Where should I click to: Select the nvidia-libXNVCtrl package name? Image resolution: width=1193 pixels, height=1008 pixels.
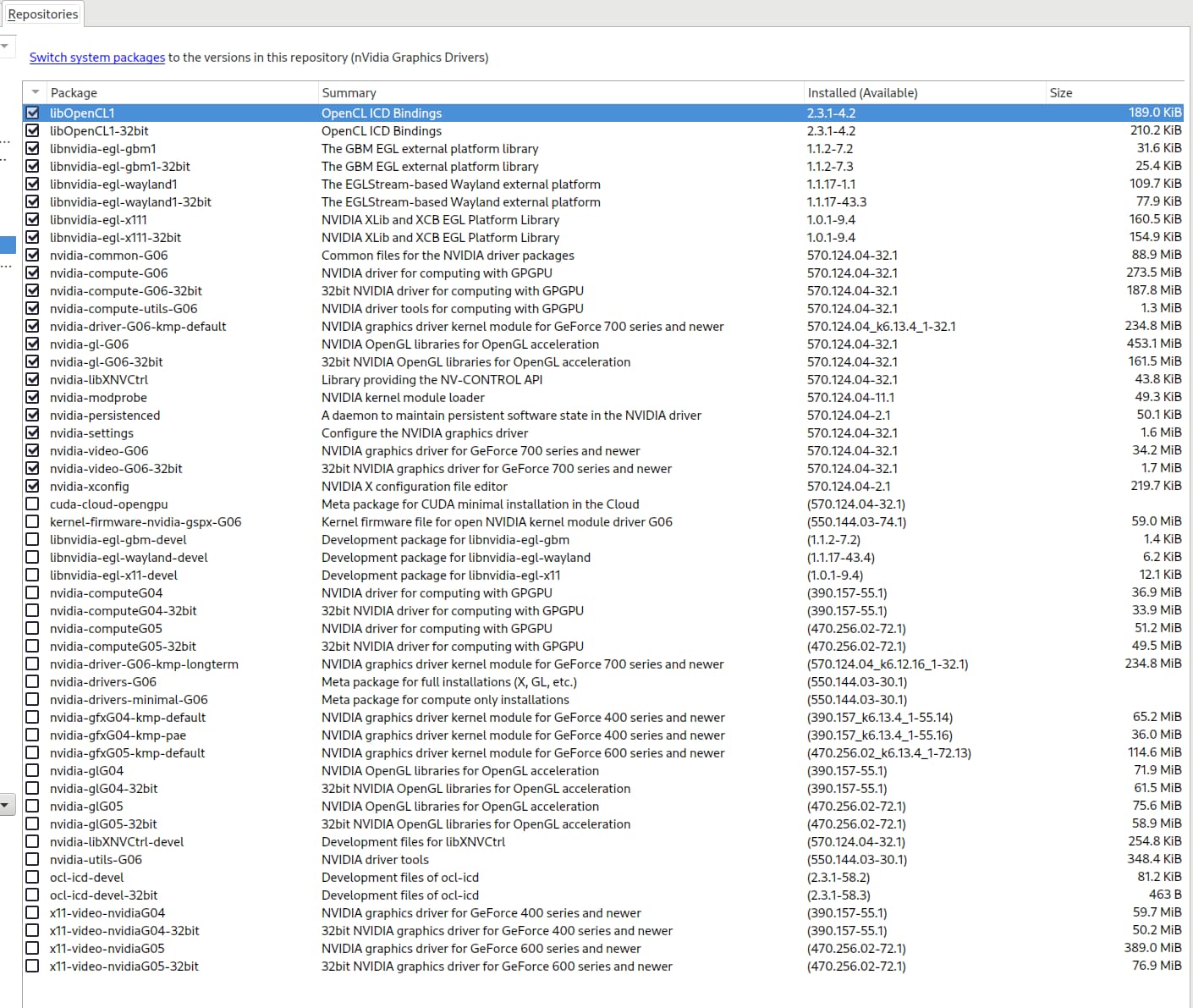pos(98,379)
